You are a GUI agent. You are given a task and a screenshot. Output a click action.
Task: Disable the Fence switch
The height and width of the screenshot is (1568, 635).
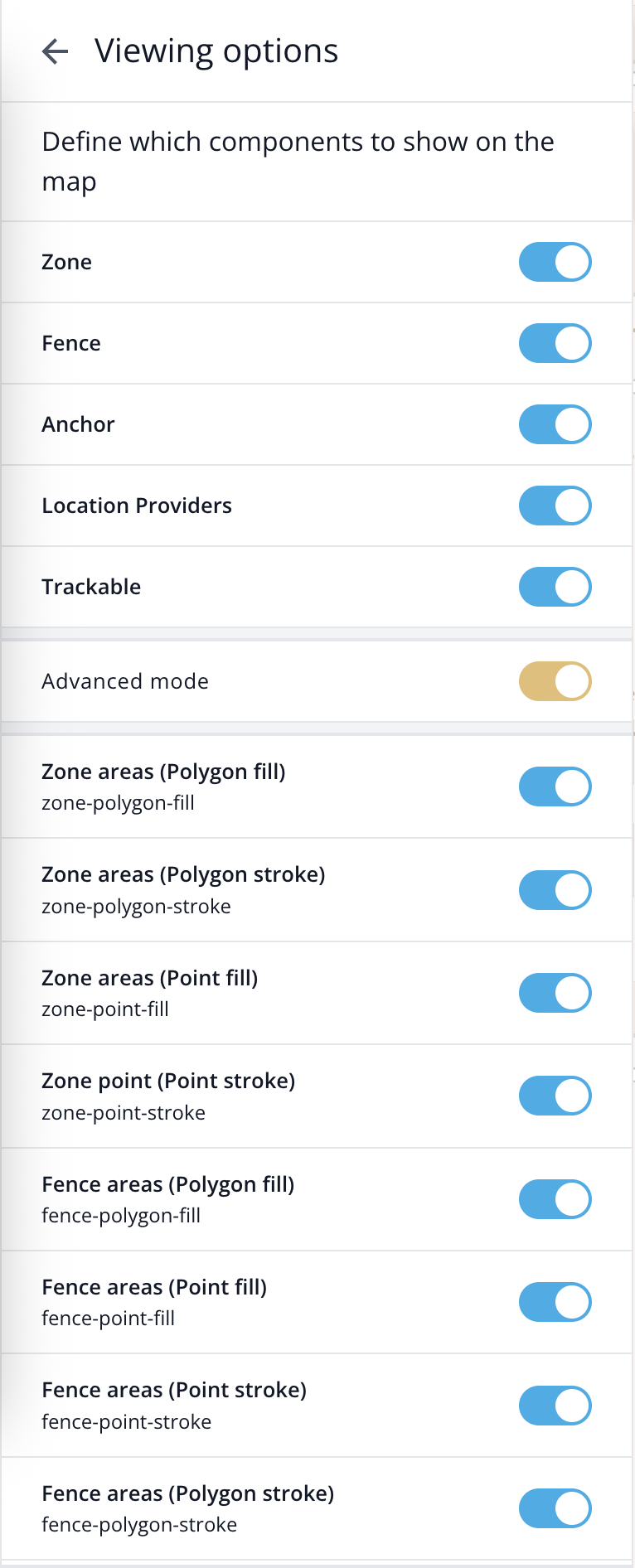pyautogui.click(x=555, y=343)
